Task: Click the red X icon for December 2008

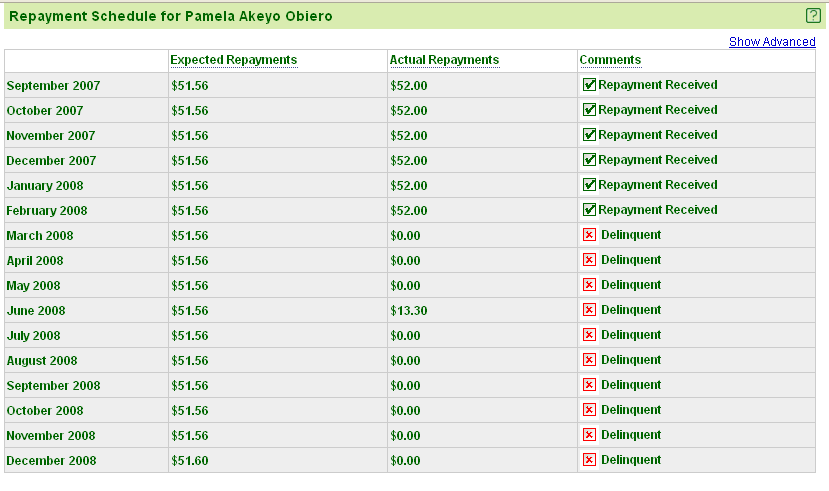Action: click(x=589, y=460)
